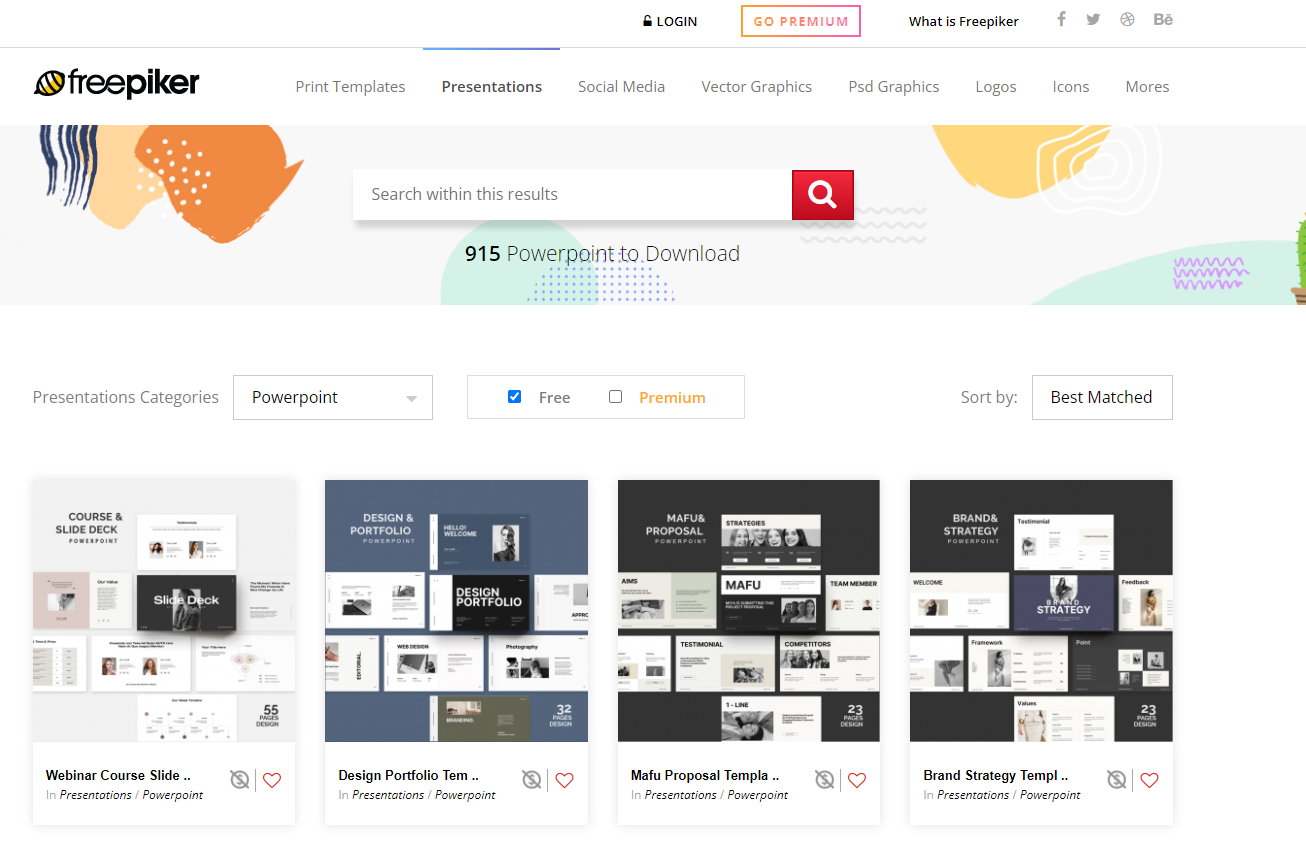The width and height of the screenshot is (1306, 842).
Task: Focus the Search within this results field
Action: tap(572, 194)
